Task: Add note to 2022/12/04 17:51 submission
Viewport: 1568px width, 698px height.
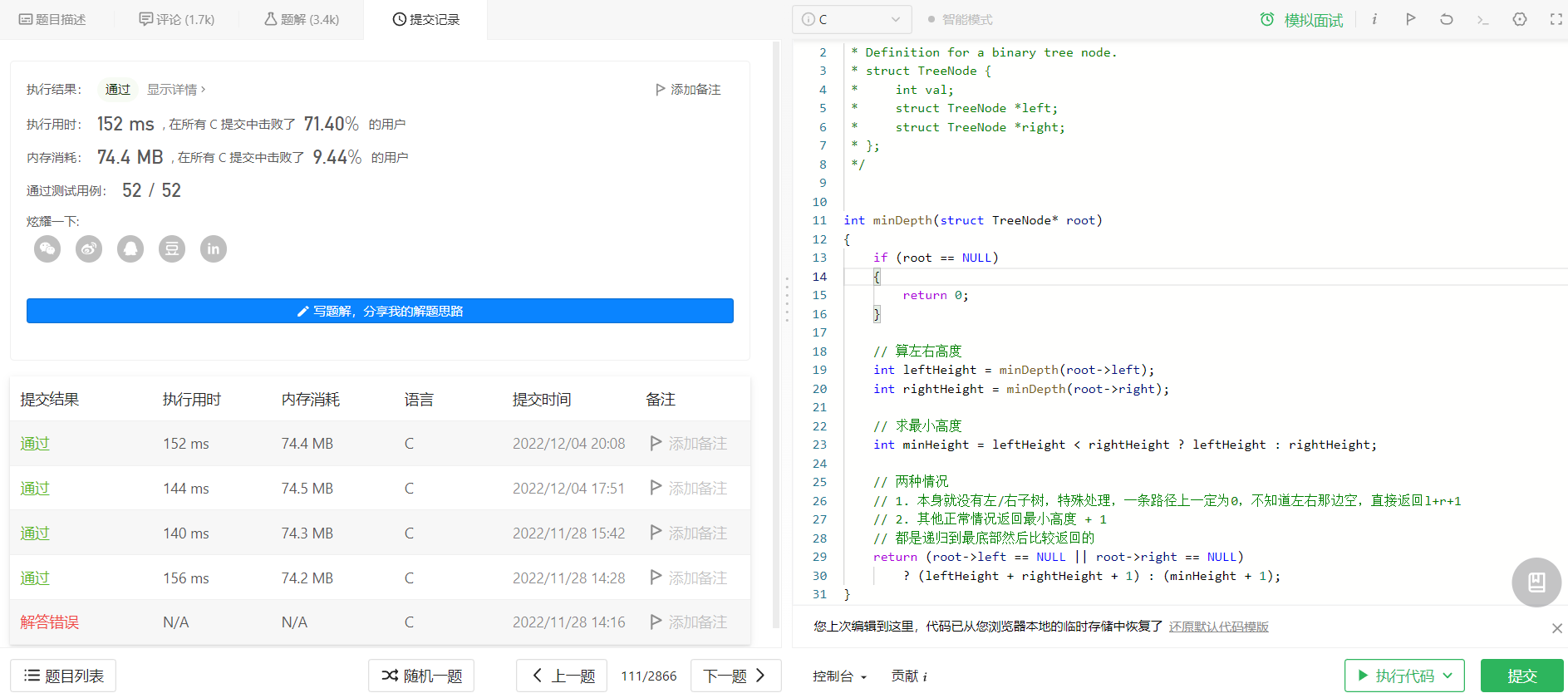Action: [x=689, y=489]
